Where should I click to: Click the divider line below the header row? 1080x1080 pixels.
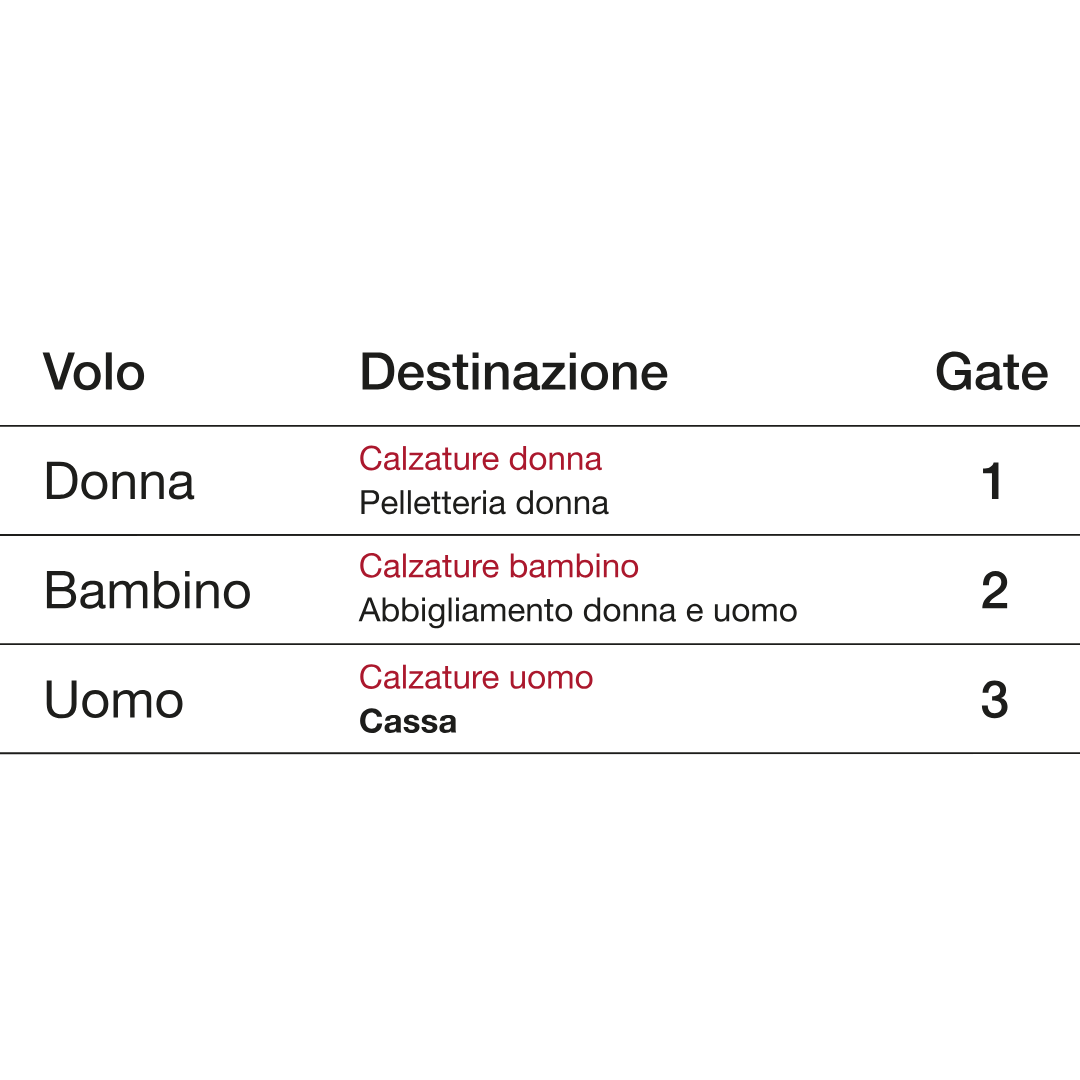[x=540, y=426]
